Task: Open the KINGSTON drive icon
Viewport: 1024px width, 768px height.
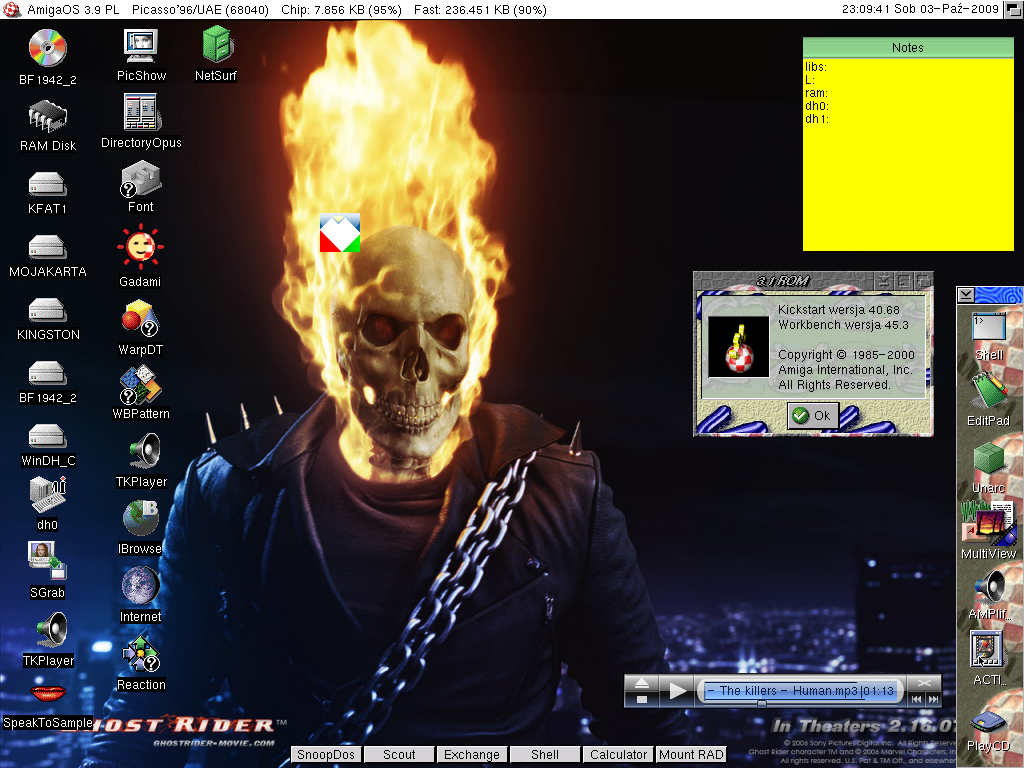Action: [x=47, y=310]
